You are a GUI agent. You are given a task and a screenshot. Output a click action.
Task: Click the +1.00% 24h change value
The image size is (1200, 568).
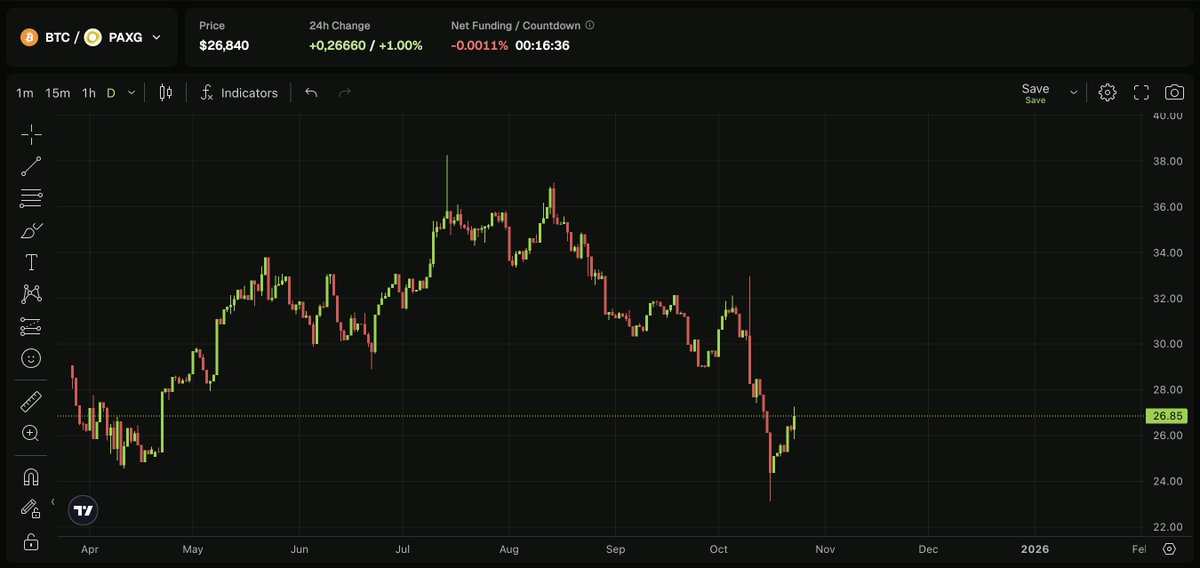point(399,45)
